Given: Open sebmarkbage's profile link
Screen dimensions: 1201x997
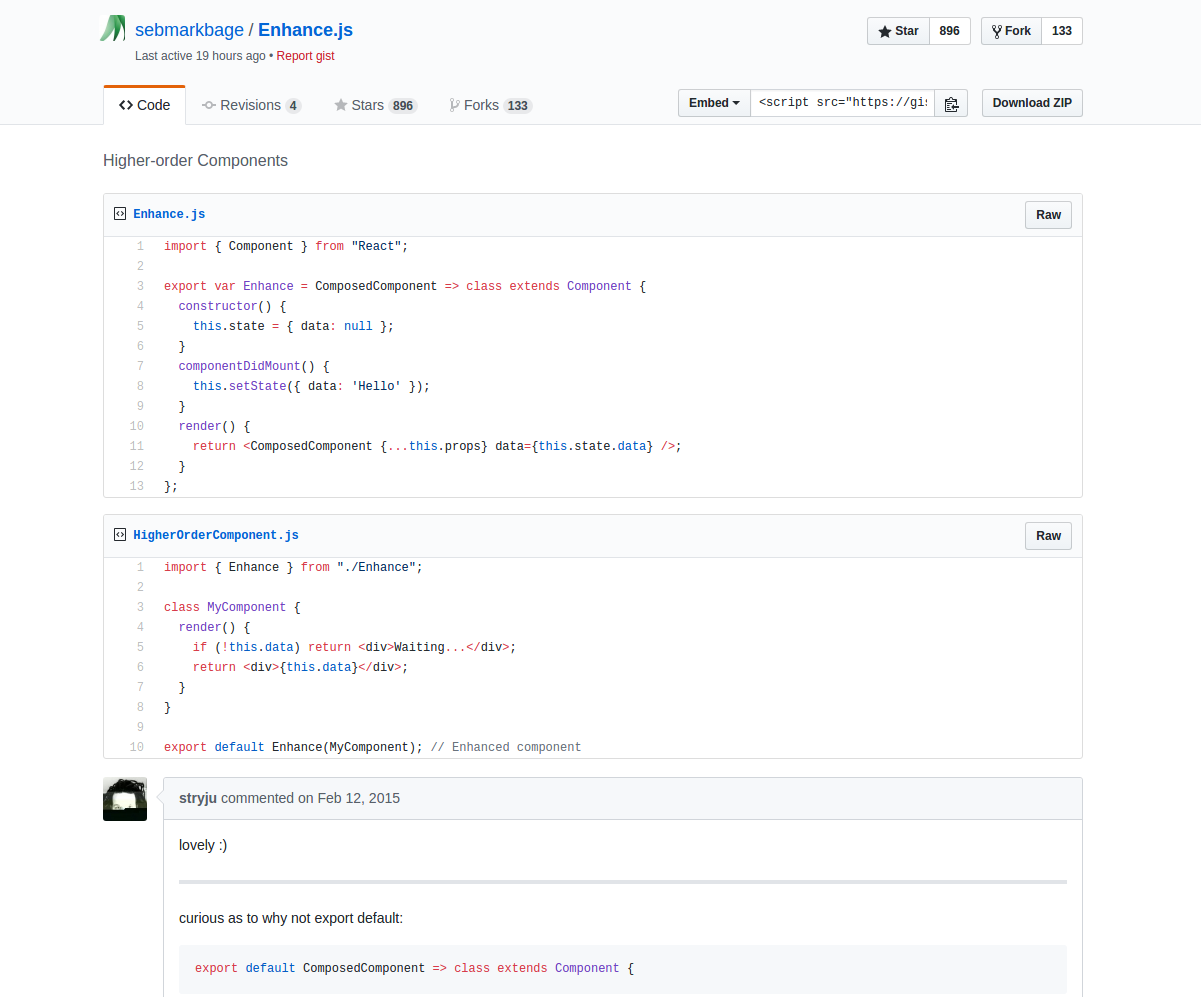Looking at the screenshot, I should point(189,30).
